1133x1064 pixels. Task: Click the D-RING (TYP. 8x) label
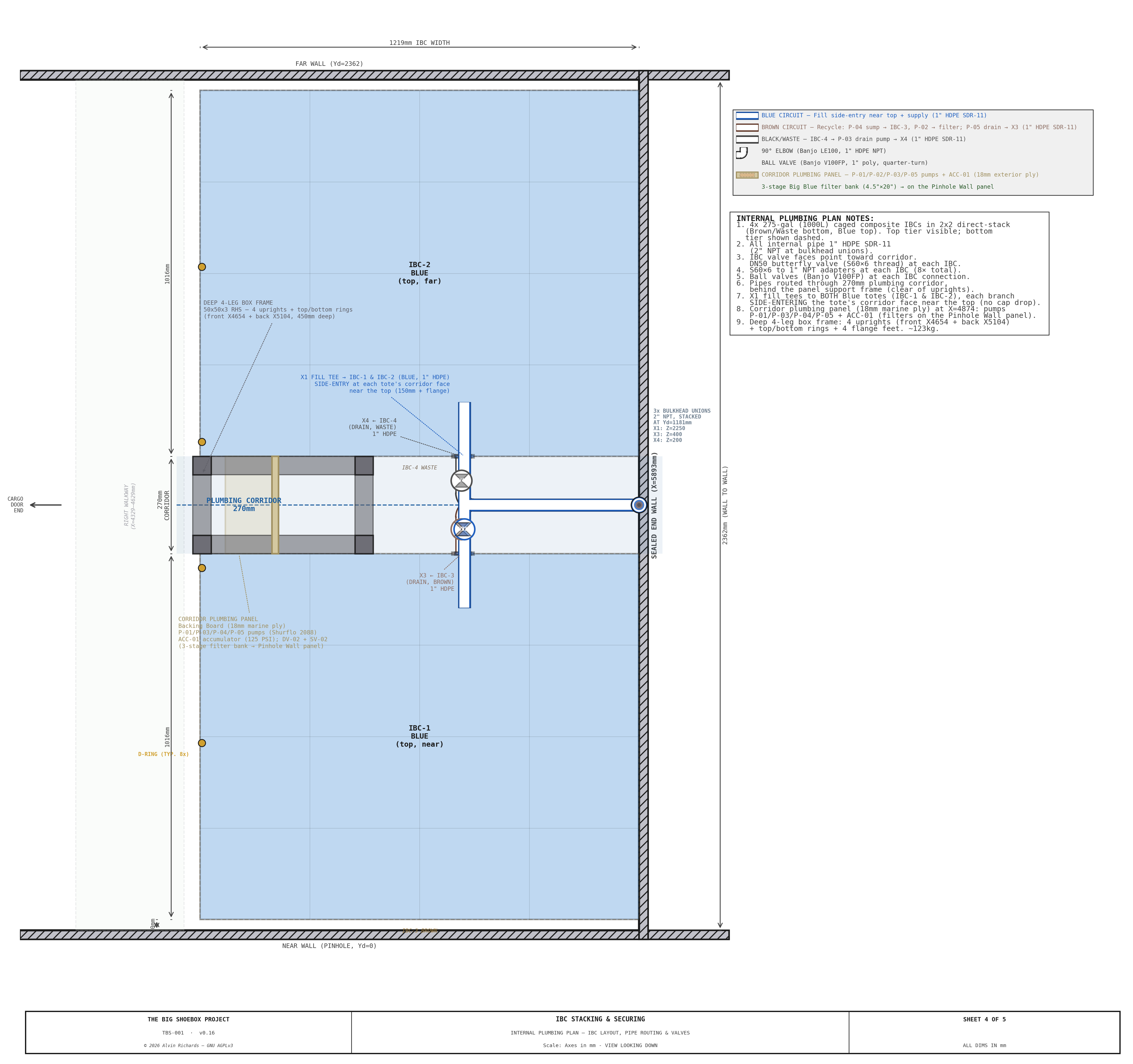(x=163, y=754)
